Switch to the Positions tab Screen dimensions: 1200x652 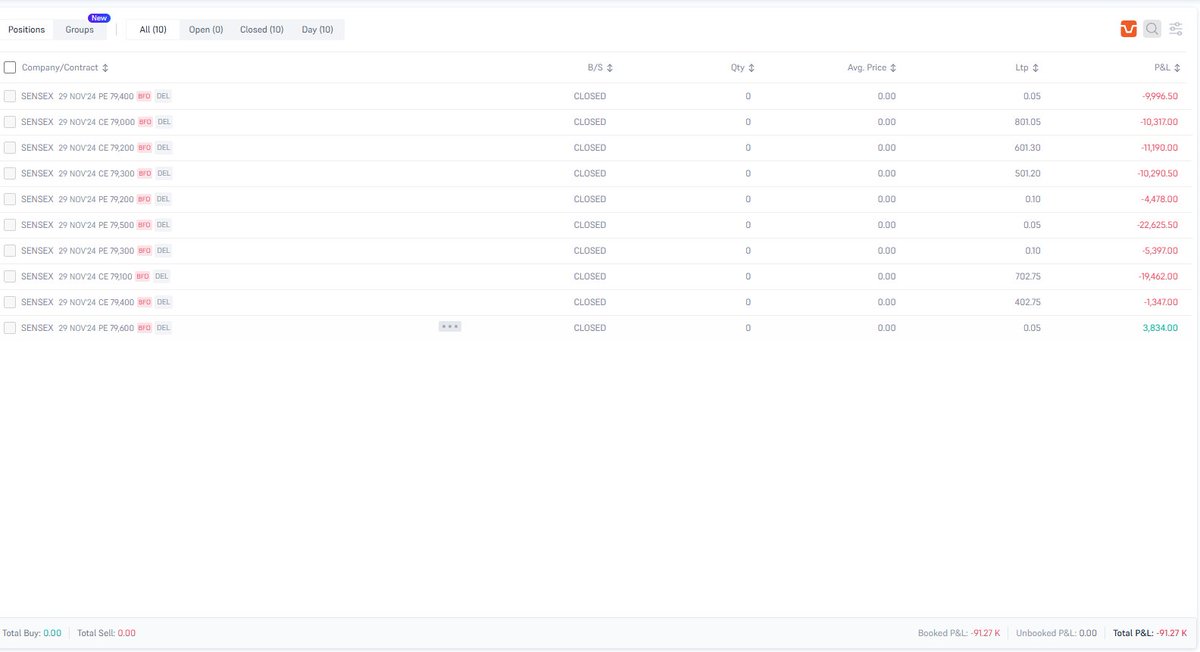(x=27, y=30)
